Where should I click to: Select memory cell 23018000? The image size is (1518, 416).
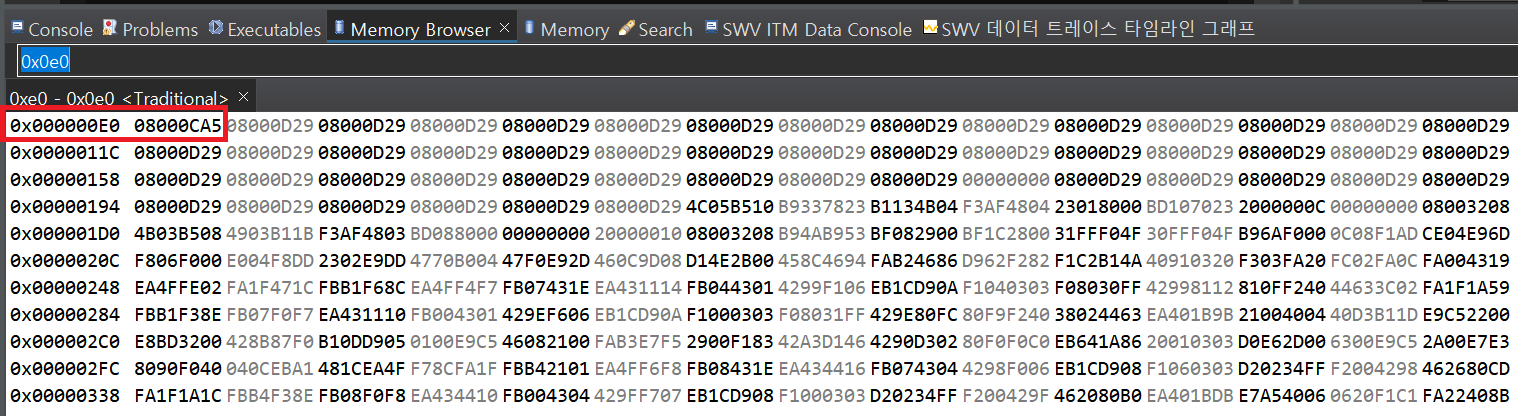click(x=1098, y=207)
